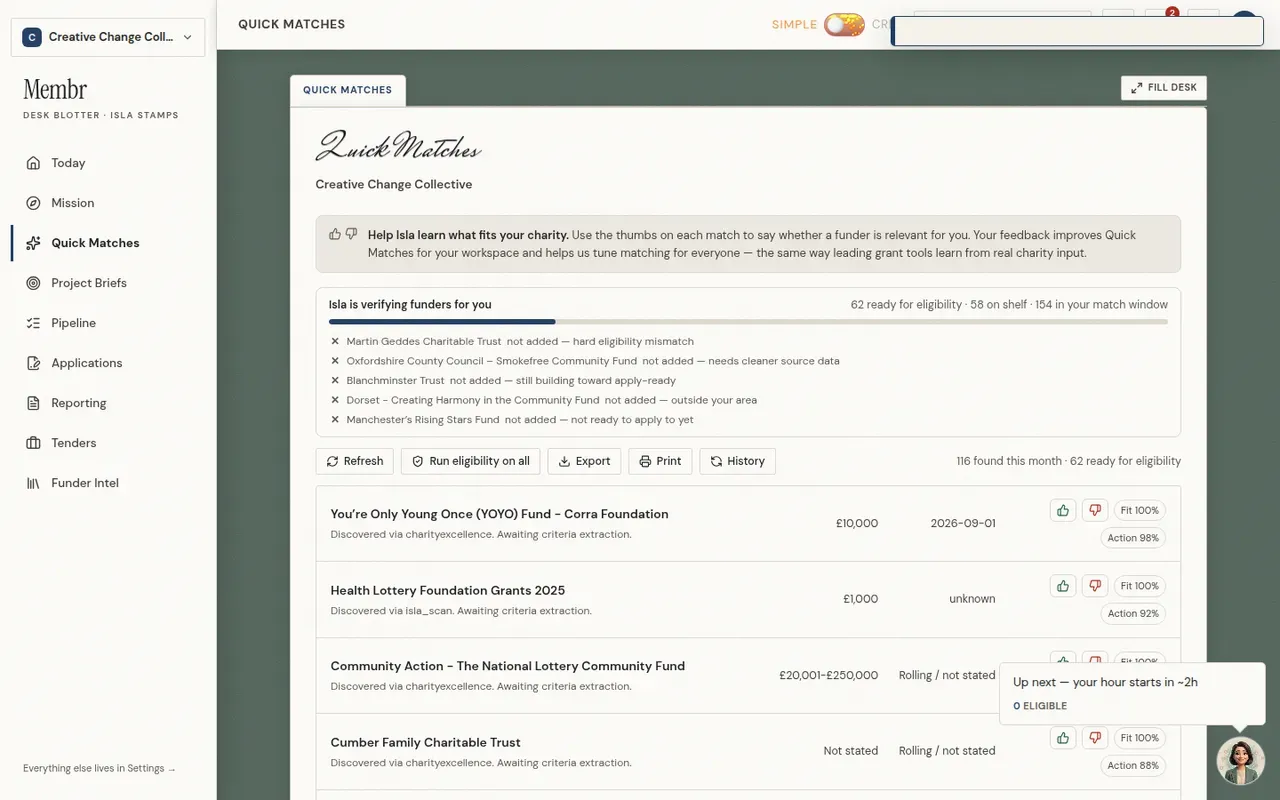
Task: Click the Up next hour popup
Action: coord(1132,693)
